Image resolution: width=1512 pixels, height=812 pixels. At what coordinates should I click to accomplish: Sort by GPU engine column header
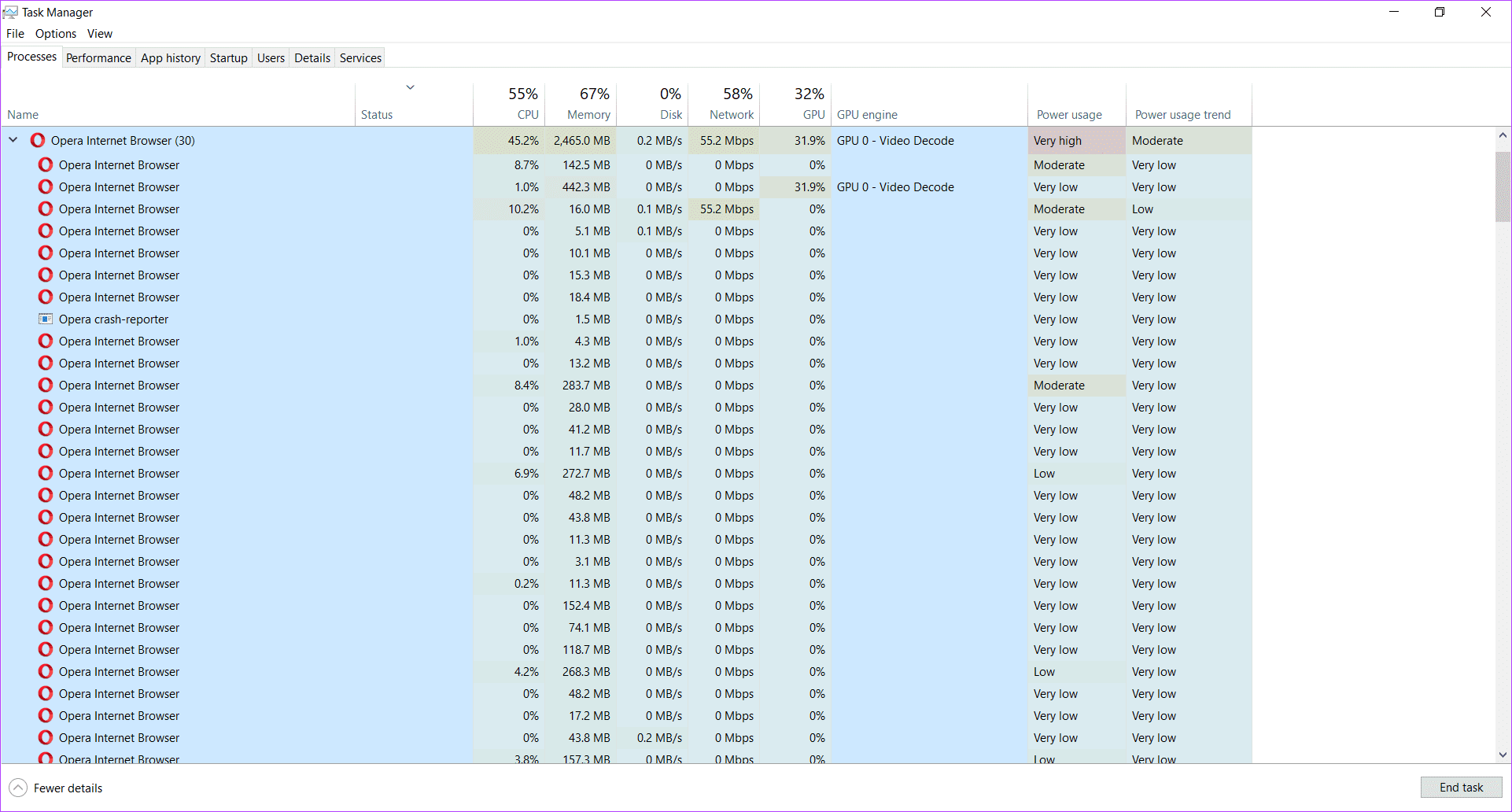929,105
